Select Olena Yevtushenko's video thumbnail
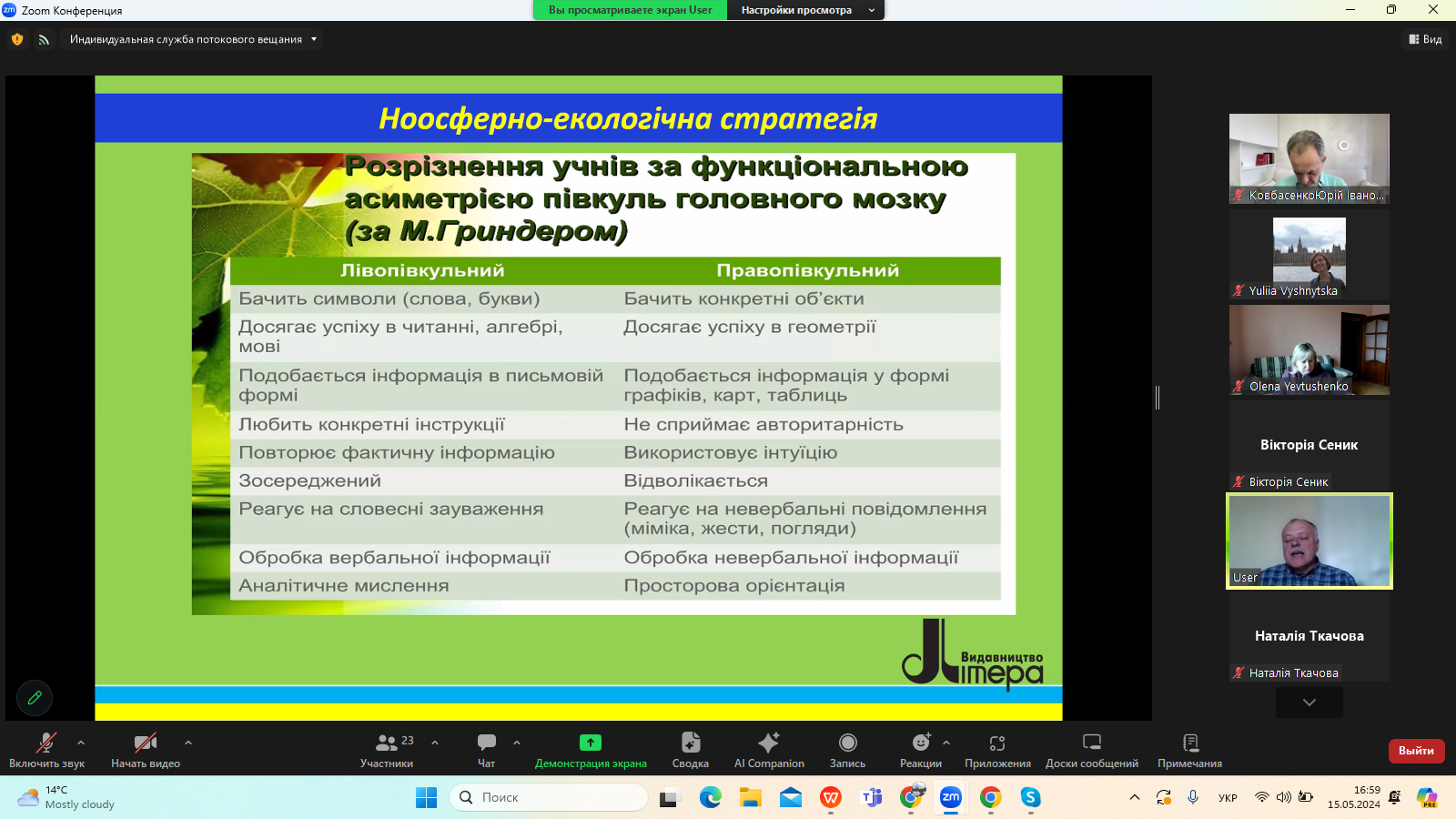The height and width of the screenshot is (819, 1456). (x=1309, y=349)
